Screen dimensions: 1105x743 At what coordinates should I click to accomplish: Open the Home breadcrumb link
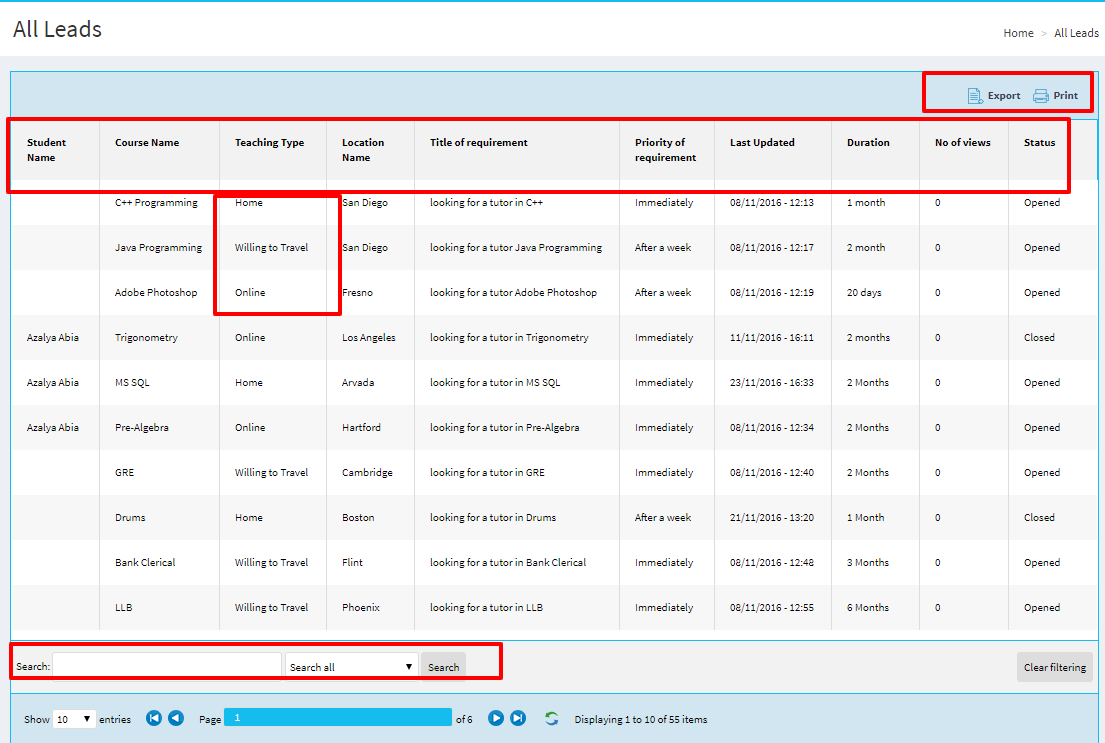[x=1018, y=33]
